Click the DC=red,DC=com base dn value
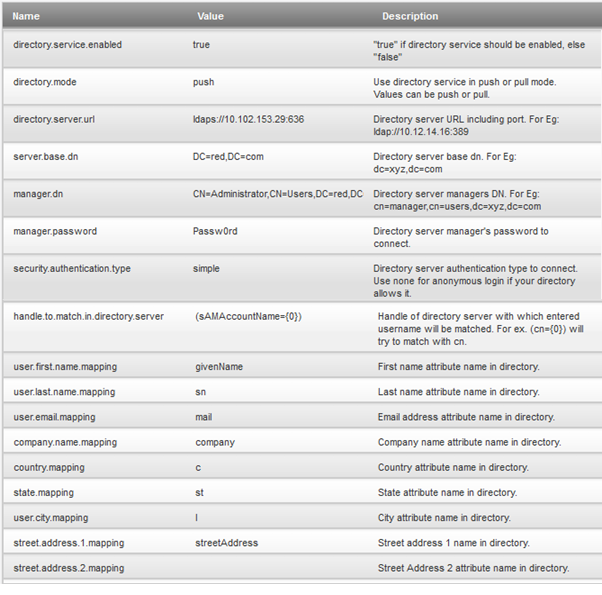This screenshot has width=602, height=595. [x=228, y=157]
